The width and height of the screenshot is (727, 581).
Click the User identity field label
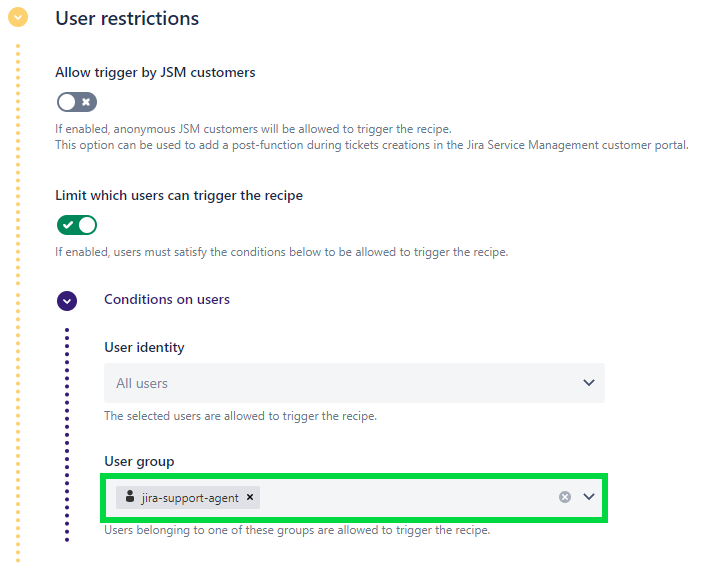pyautogui.click(x=144, y=347)
